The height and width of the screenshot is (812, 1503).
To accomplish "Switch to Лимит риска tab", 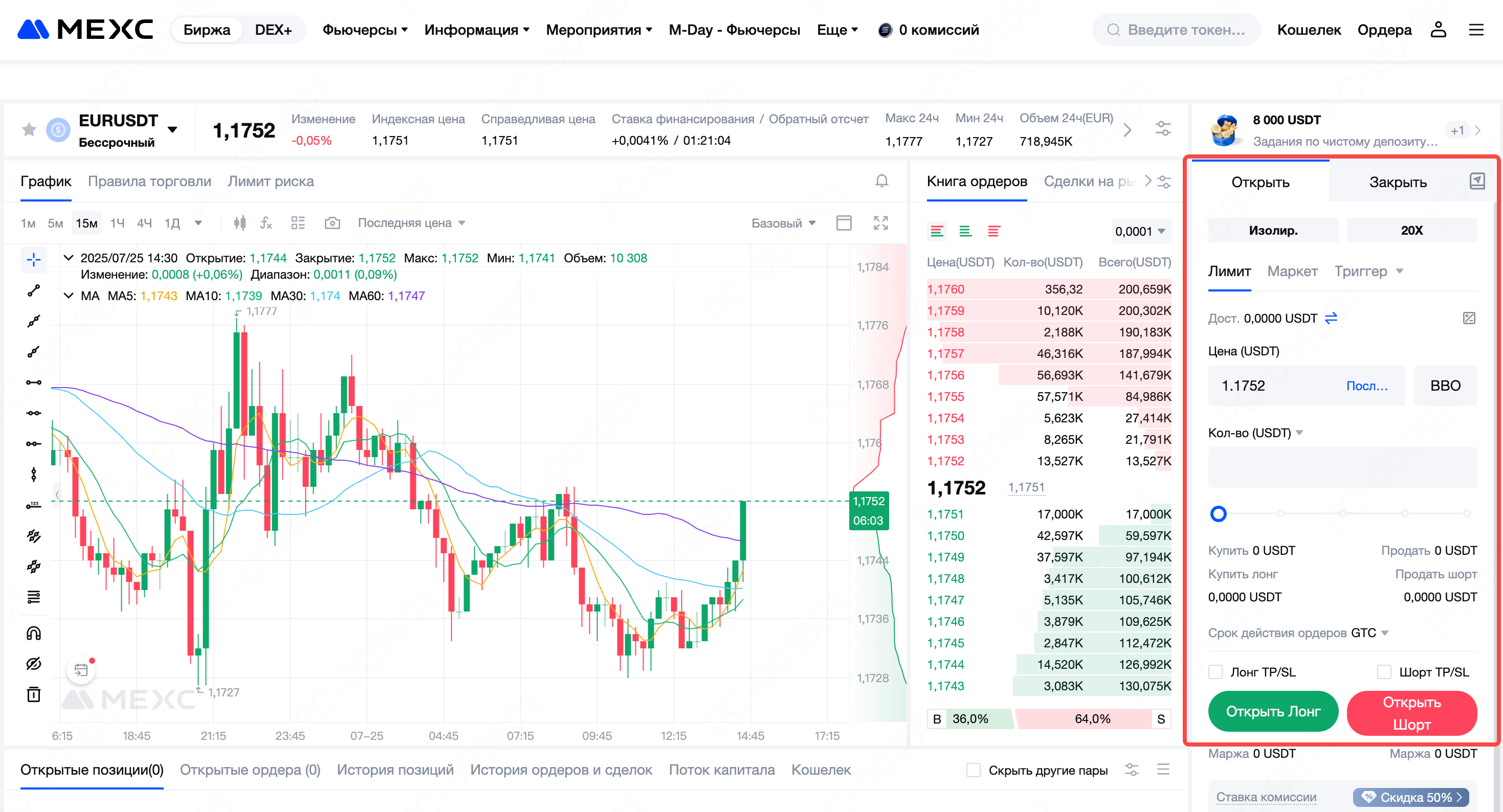I will [271, 182].
